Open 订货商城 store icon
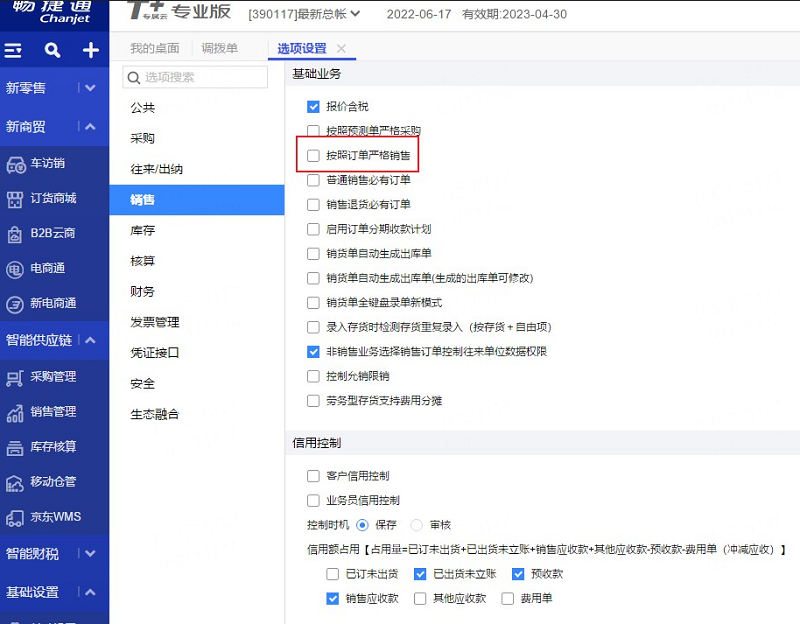Screen dimensions: 800x624 tap(15, 199)
